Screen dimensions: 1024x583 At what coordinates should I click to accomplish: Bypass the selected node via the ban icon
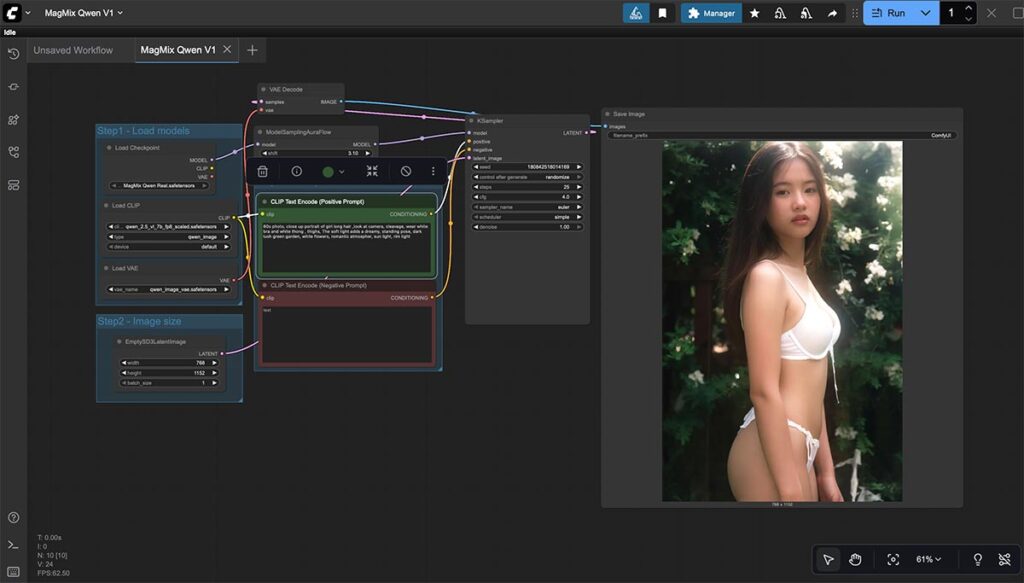tap(406, 171)
